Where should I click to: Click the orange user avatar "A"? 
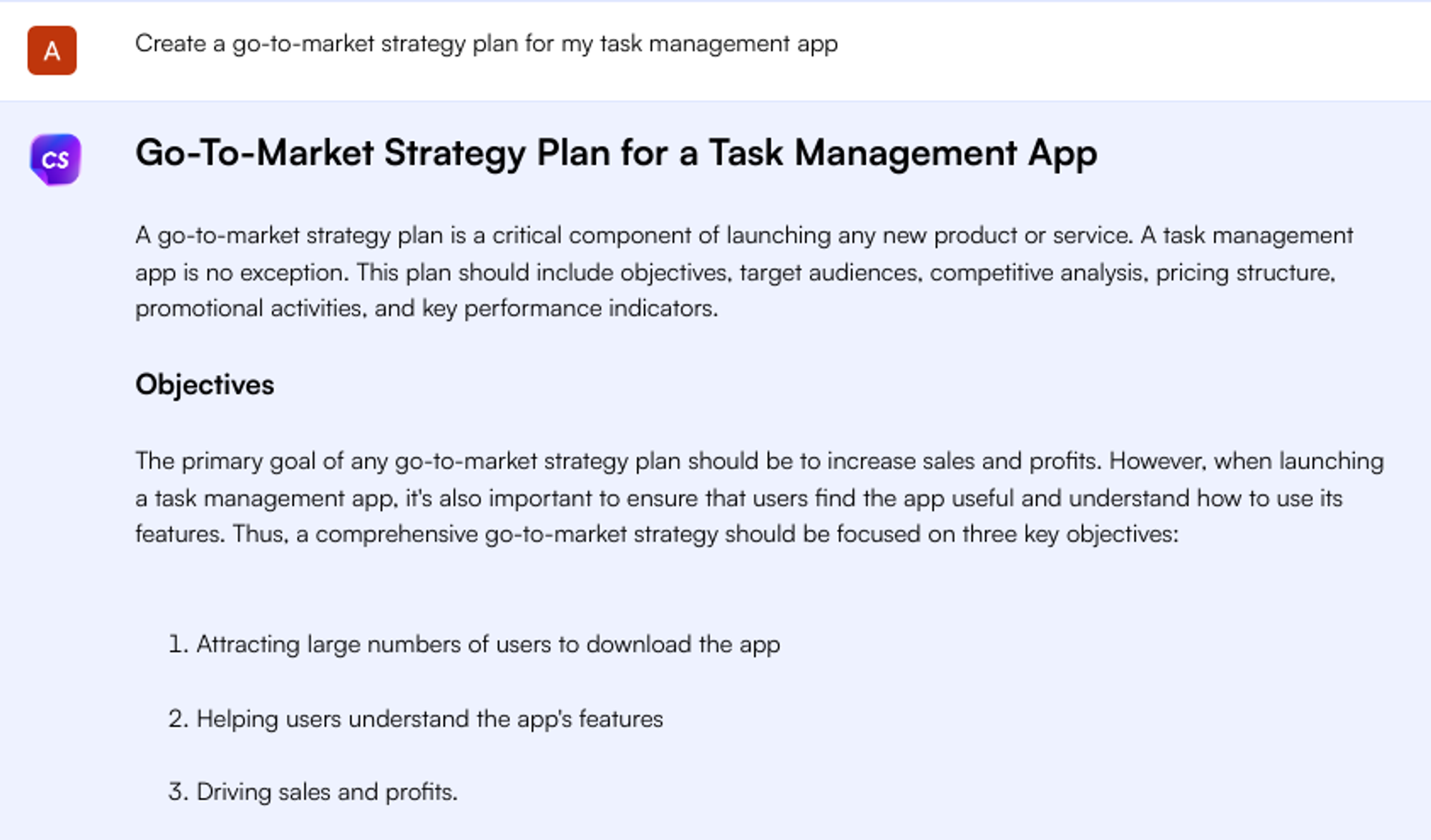click(52, 51)
